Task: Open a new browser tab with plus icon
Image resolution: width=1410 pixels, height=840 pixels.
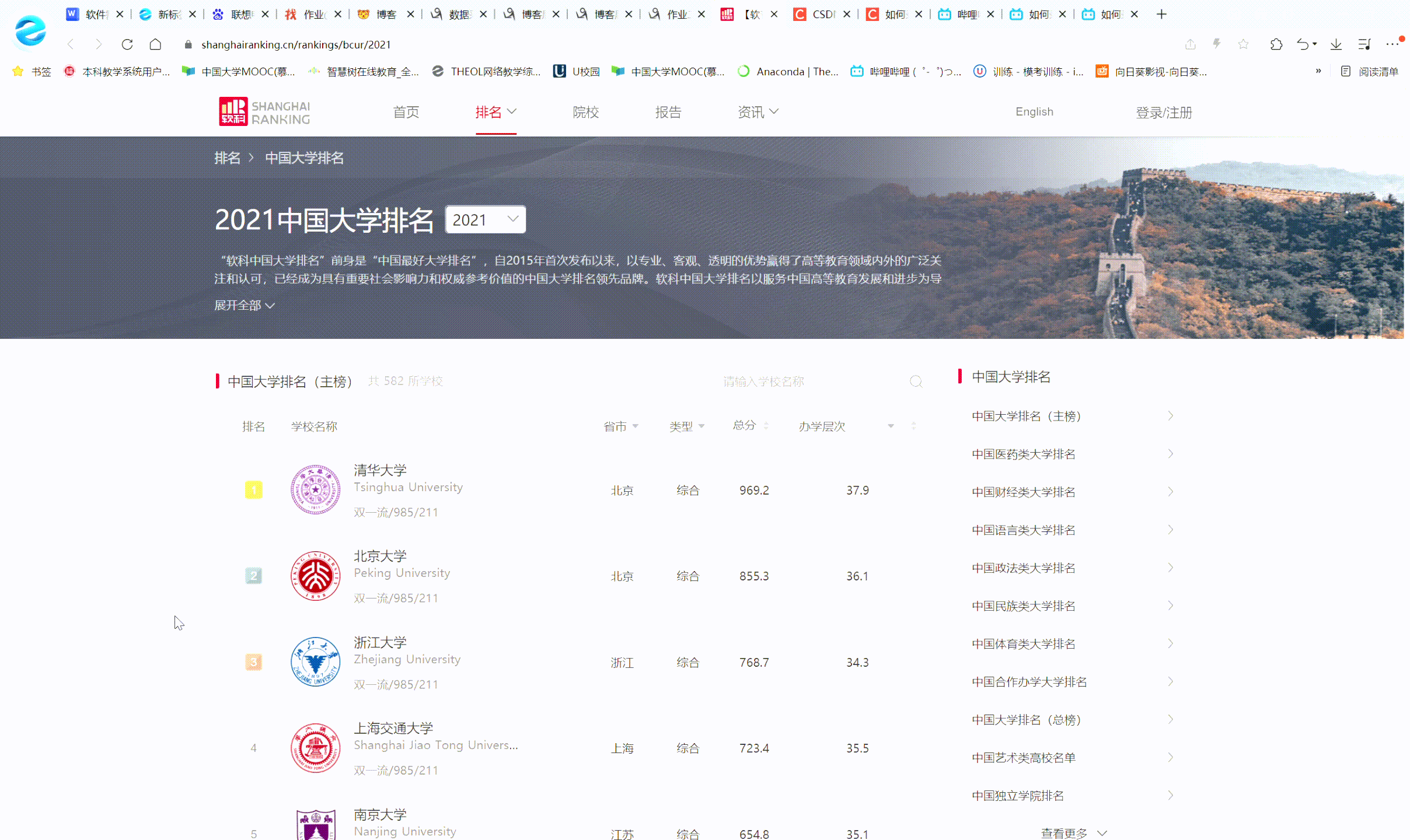Action: click(1161, 14)
